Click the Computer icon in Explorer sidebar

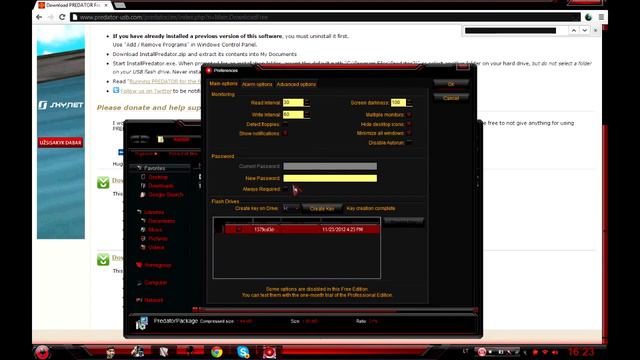[139, 282]
